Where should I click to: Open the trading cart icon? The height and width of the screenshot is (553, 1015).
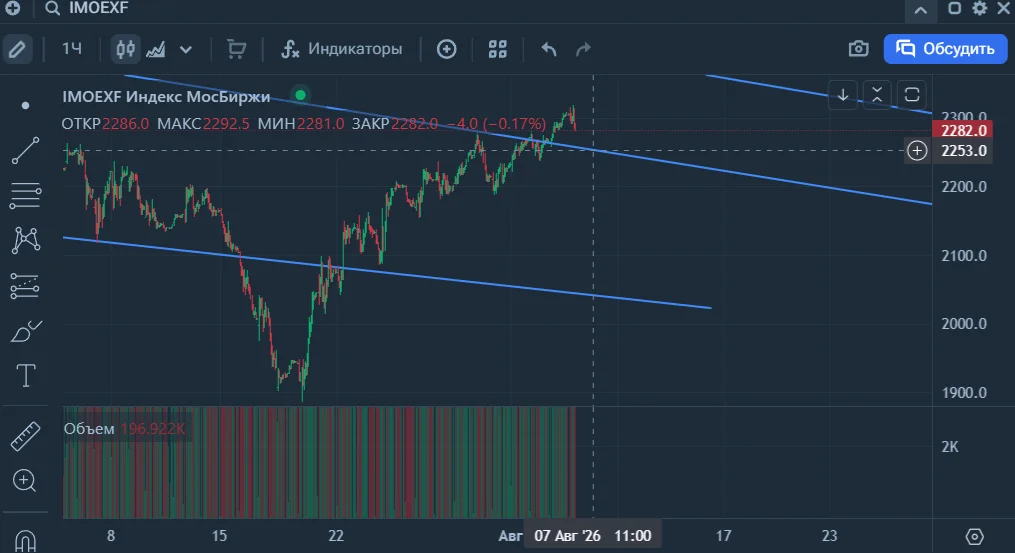click(x=236, y=49)
